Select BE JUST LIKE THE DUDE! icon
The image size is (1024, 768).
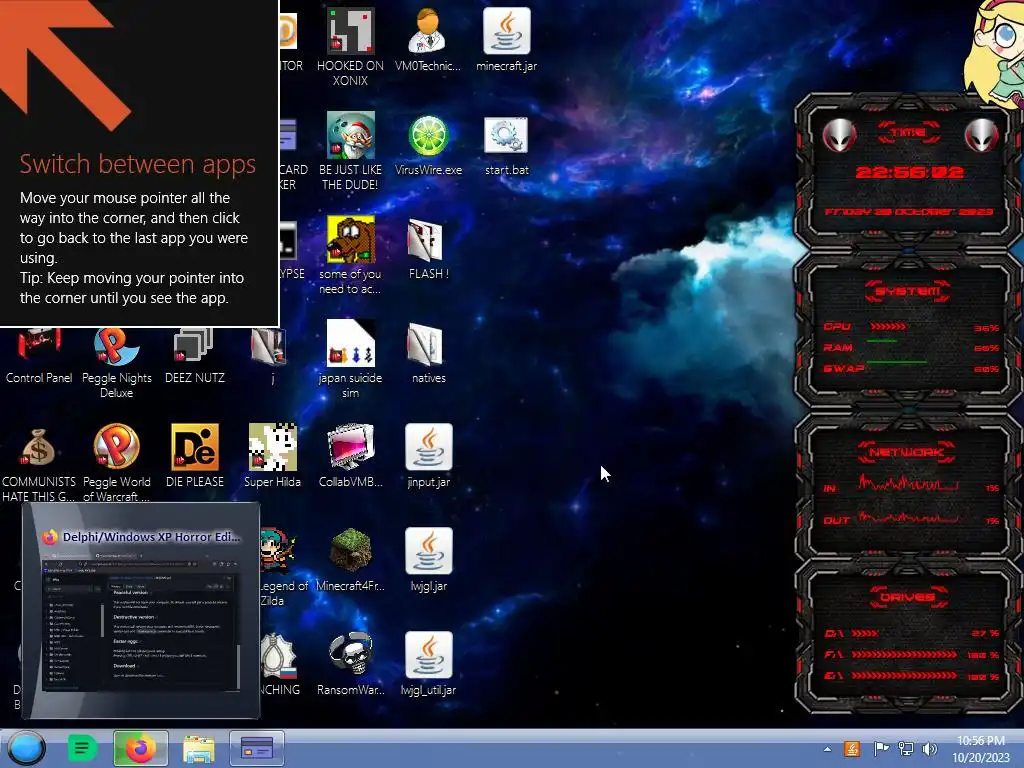pos(351,135)
